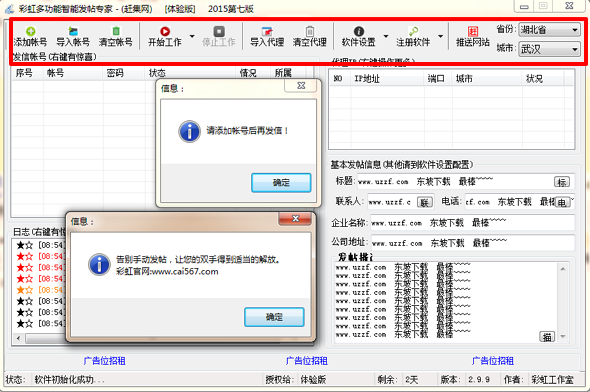The height and width of the screenshot is (392, 590).
Task: Click the description box scroll down arrow
Action: (x=563, y=336)
